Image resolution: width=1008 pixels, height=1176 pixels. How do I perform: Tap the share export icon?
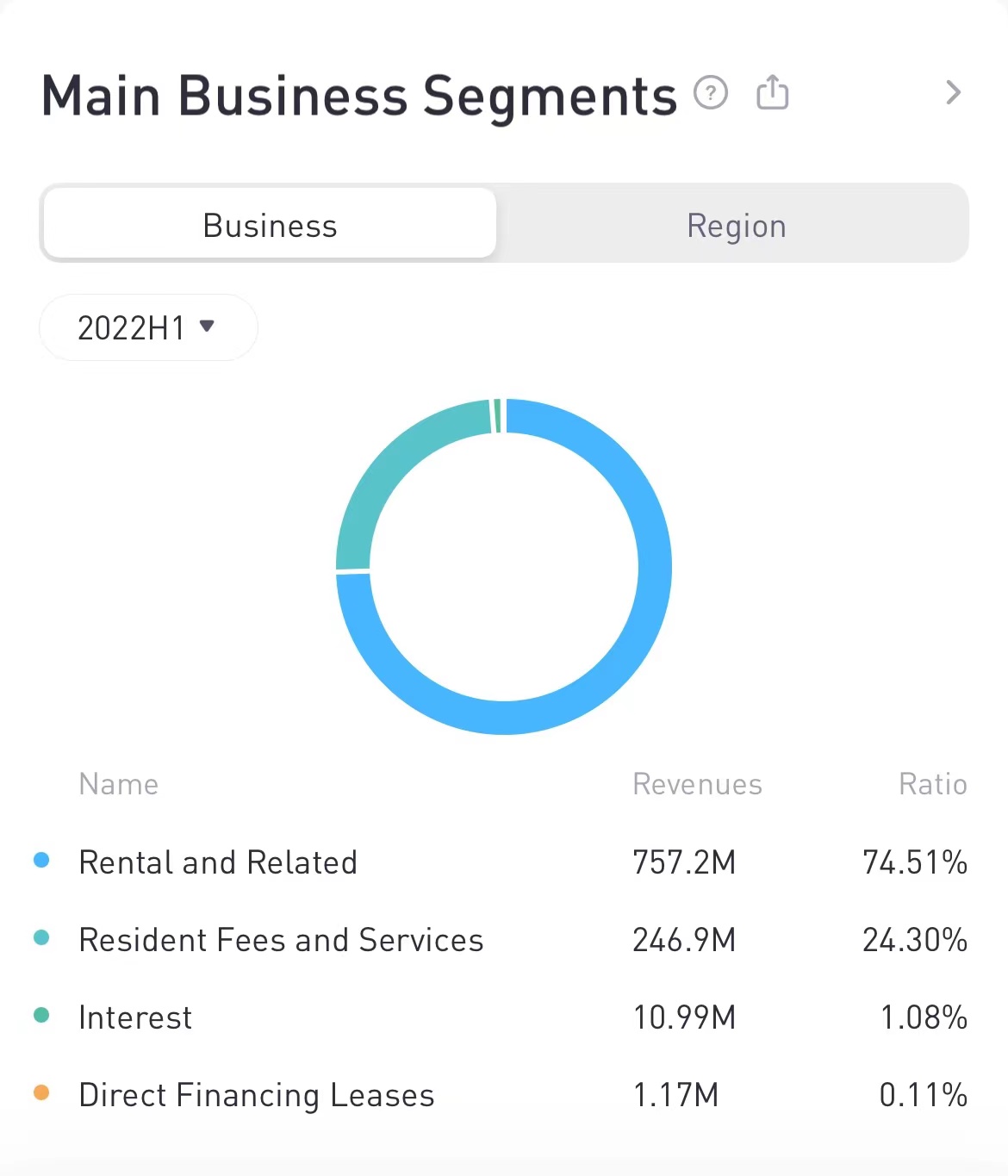[772, 92]
